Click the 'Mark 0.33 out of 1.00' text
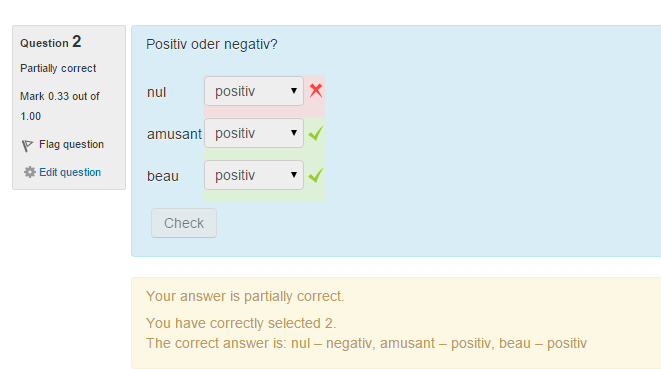661x369 pixels. [x=60, y=106]
